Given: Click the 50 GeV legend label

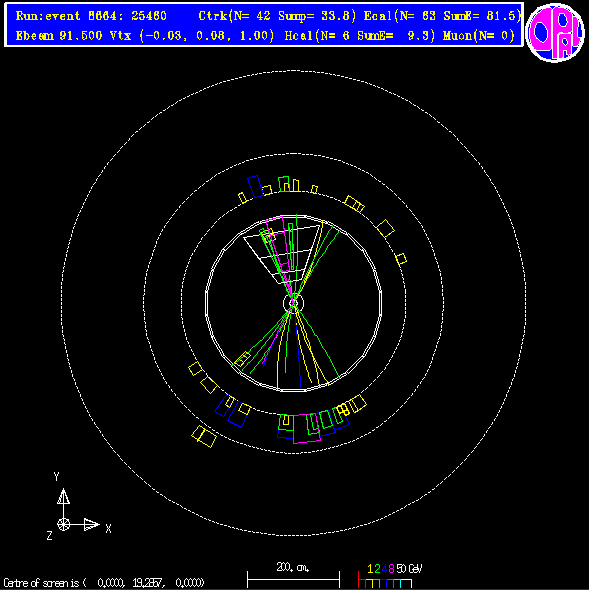Looking at the screenshot, I should (409, 569).
